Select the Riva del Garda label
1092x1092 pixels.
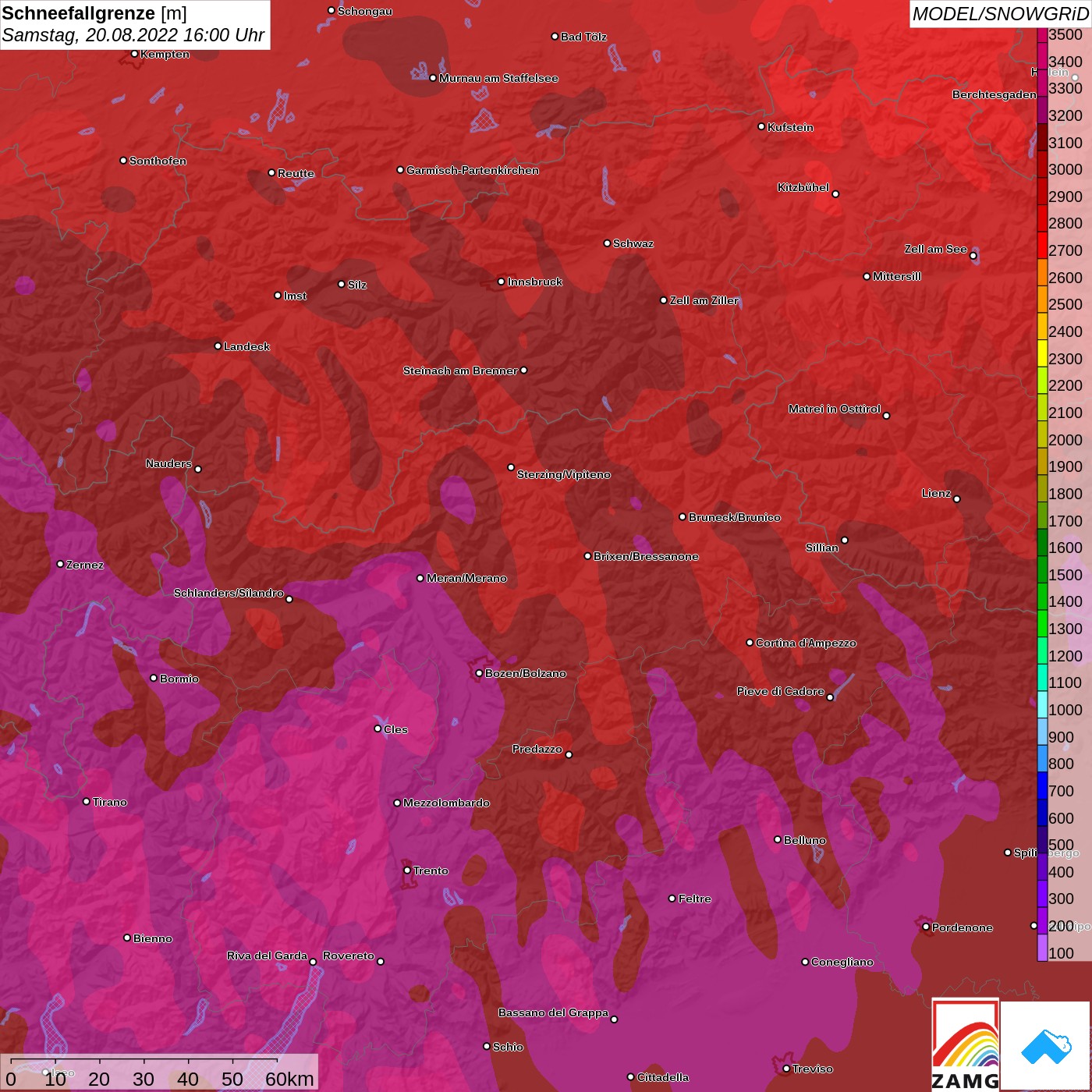(x=267, y=955)
